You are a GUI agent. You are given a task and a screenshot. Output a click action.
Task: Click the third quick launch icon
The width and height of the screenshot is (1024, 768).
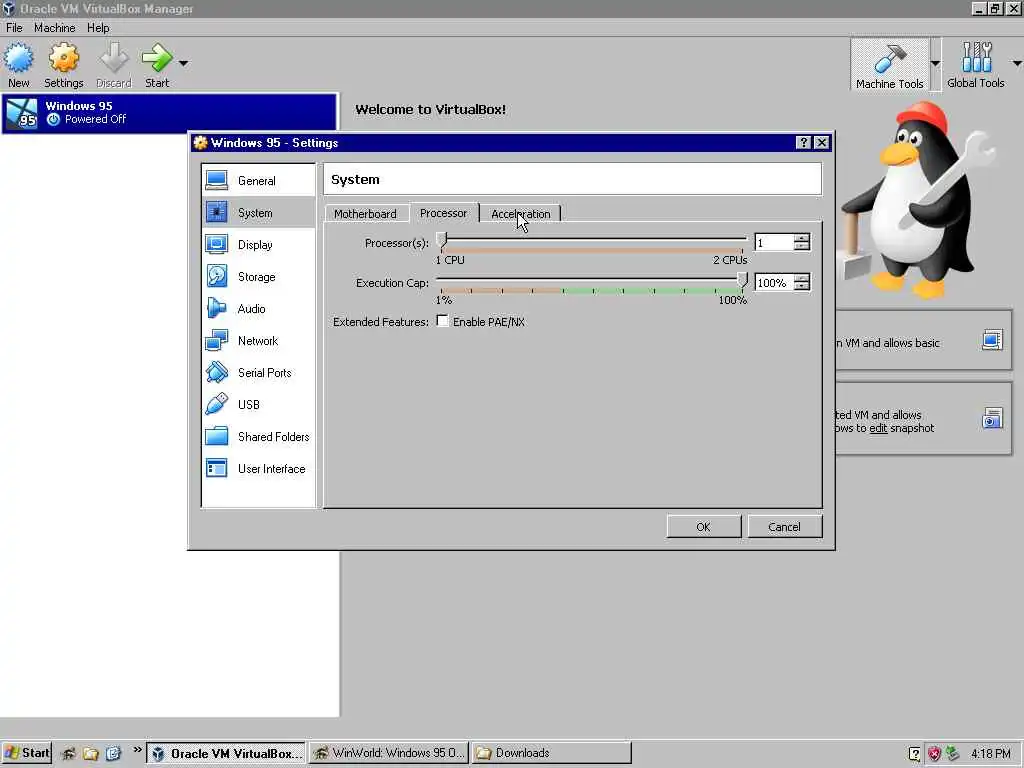pyautogui.click(x=113, y=754)
